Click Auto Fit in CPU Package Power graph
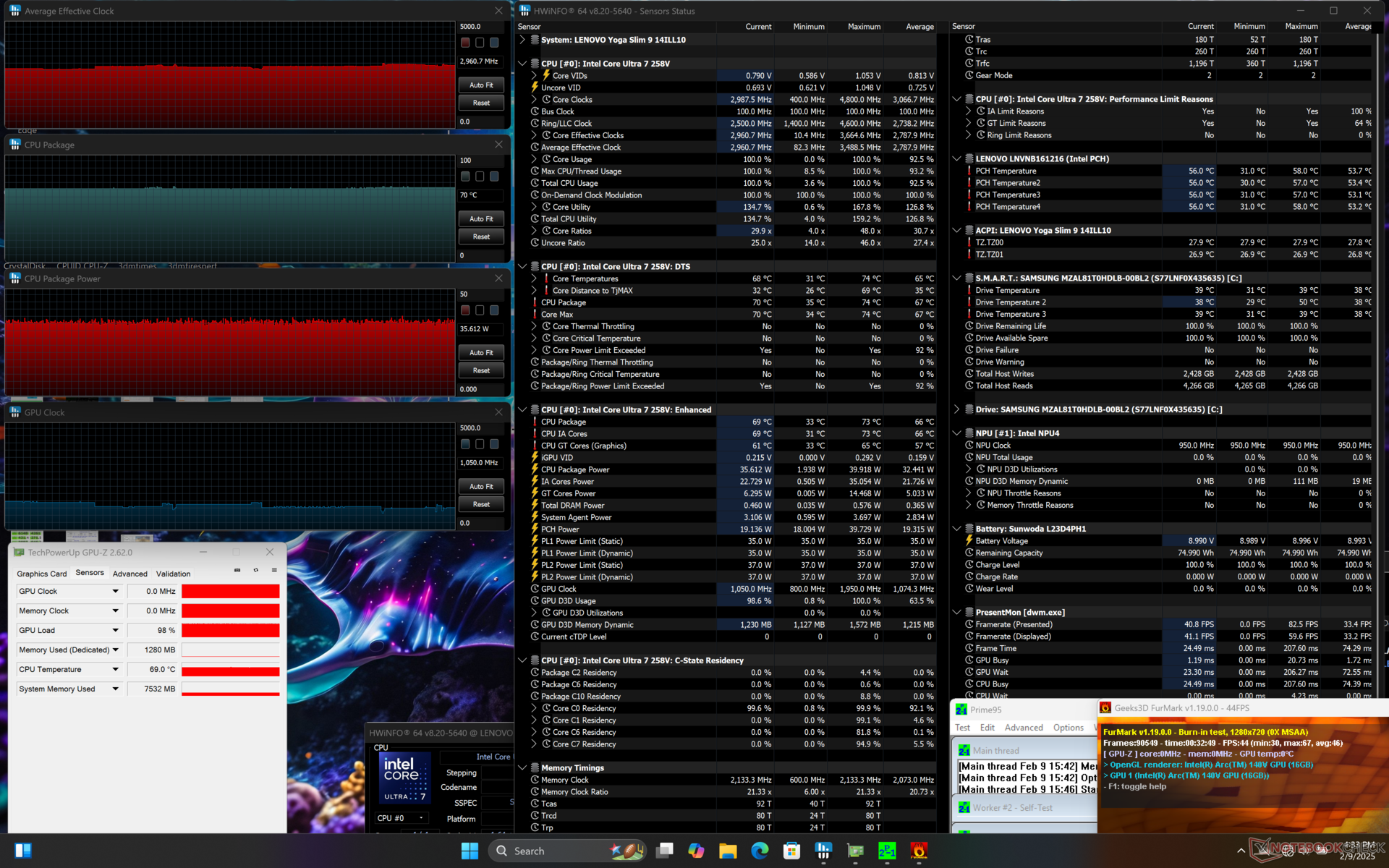 481,353
